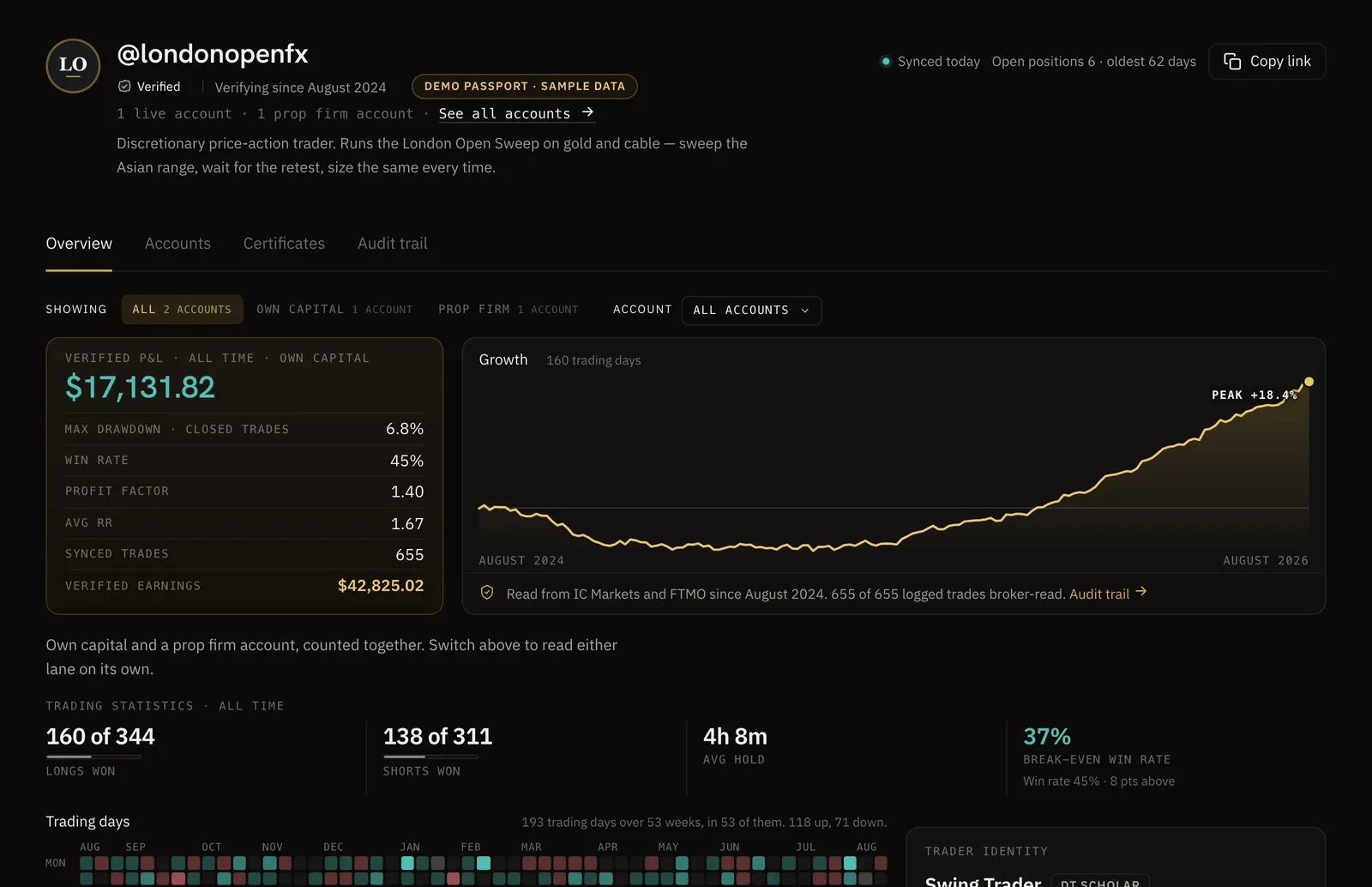Click the Verified shield icon
The height and width of the screenshot is (887, 1372).
pos(124,87)
